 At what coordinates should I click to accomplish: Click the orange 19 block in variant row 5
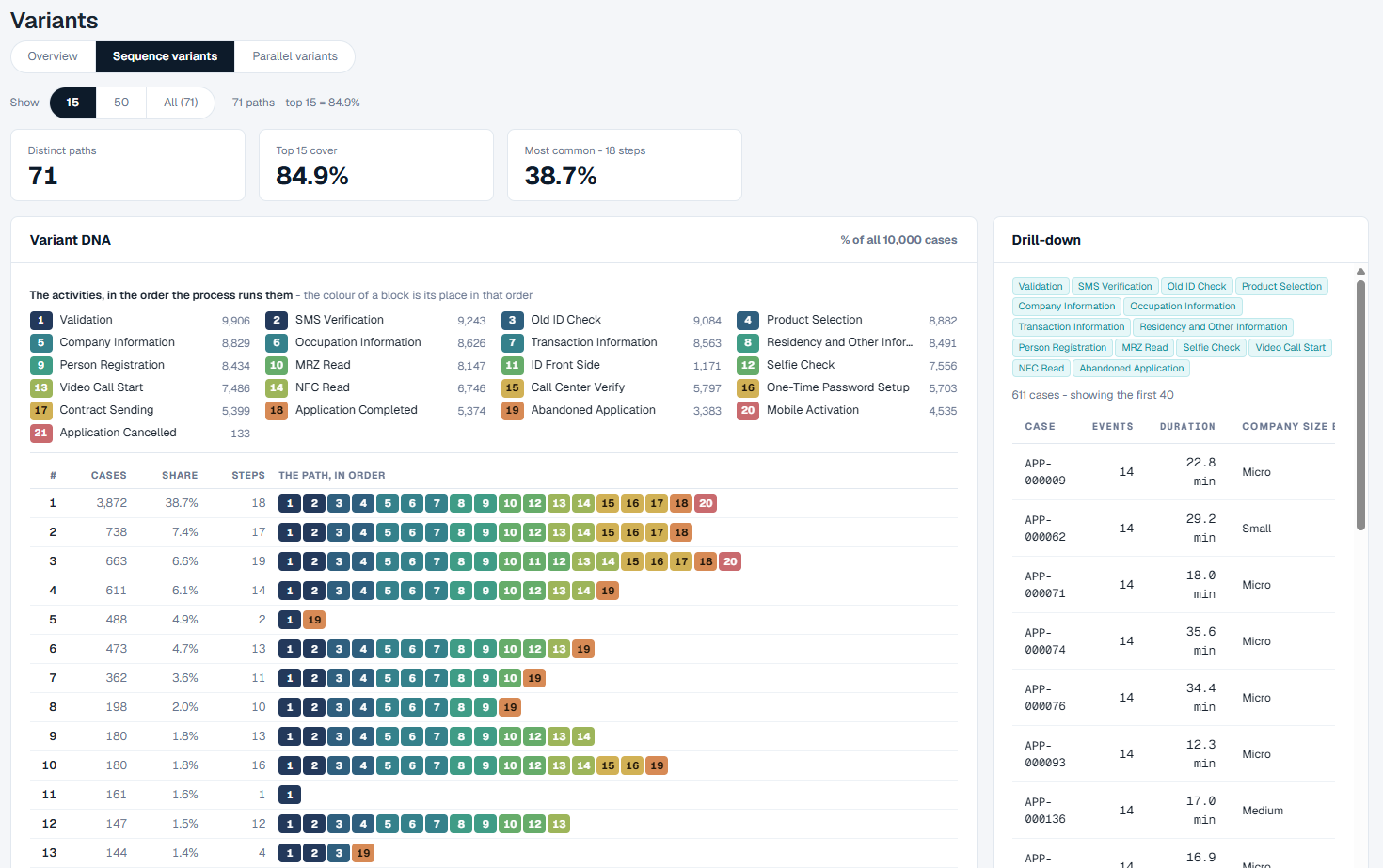coord(314,620)
